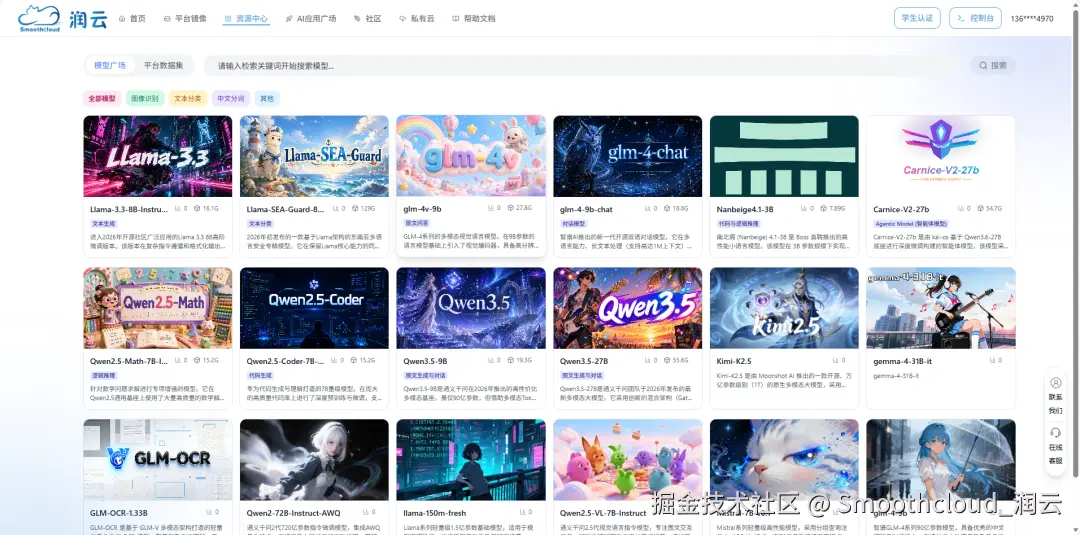Open the Llama-3.3 model cover image
The width and height of the screenshot is (1080, 535).
click(158, 156)
